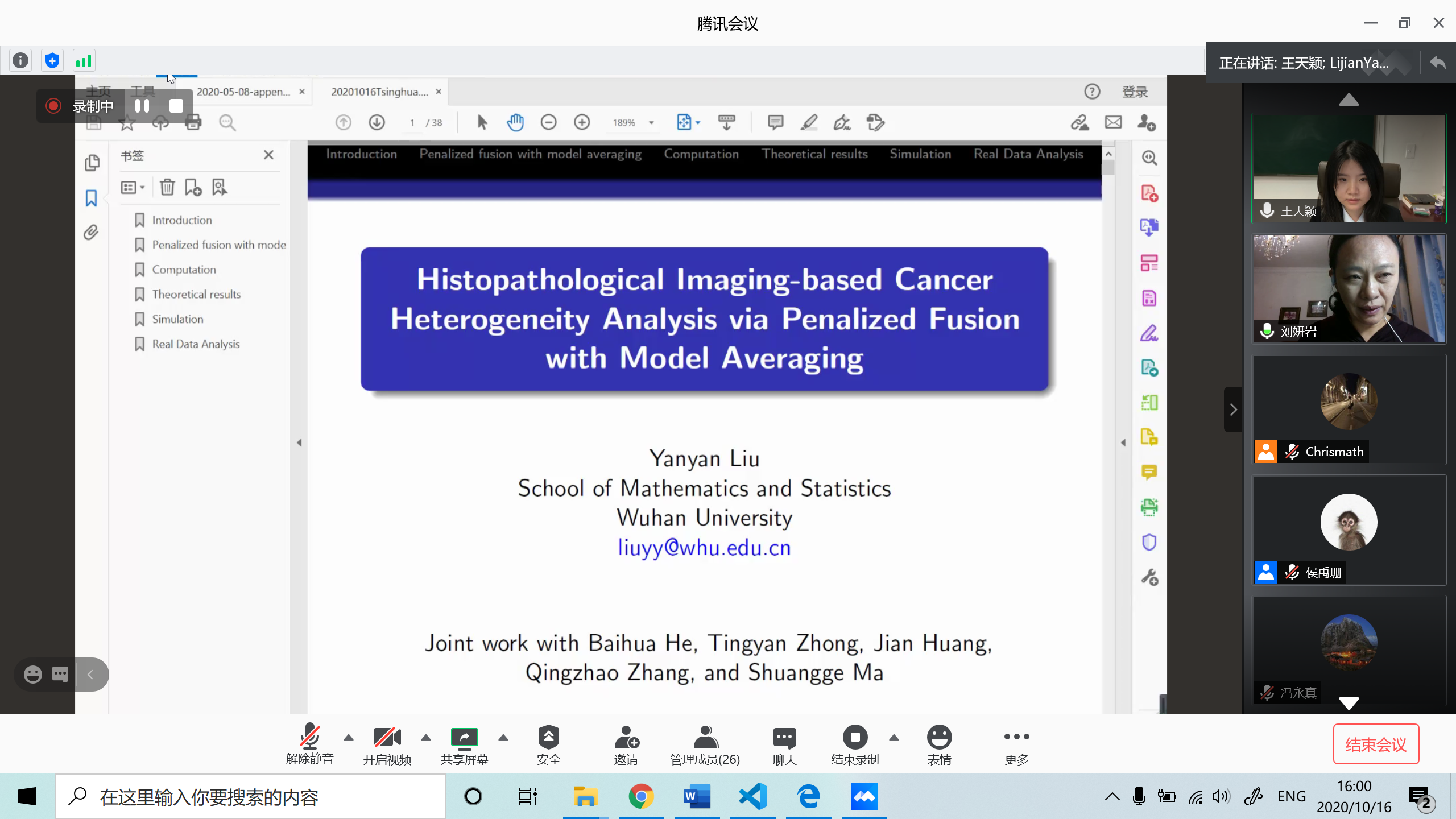Open Chrome from the taskbar

(x=641, y=797)
